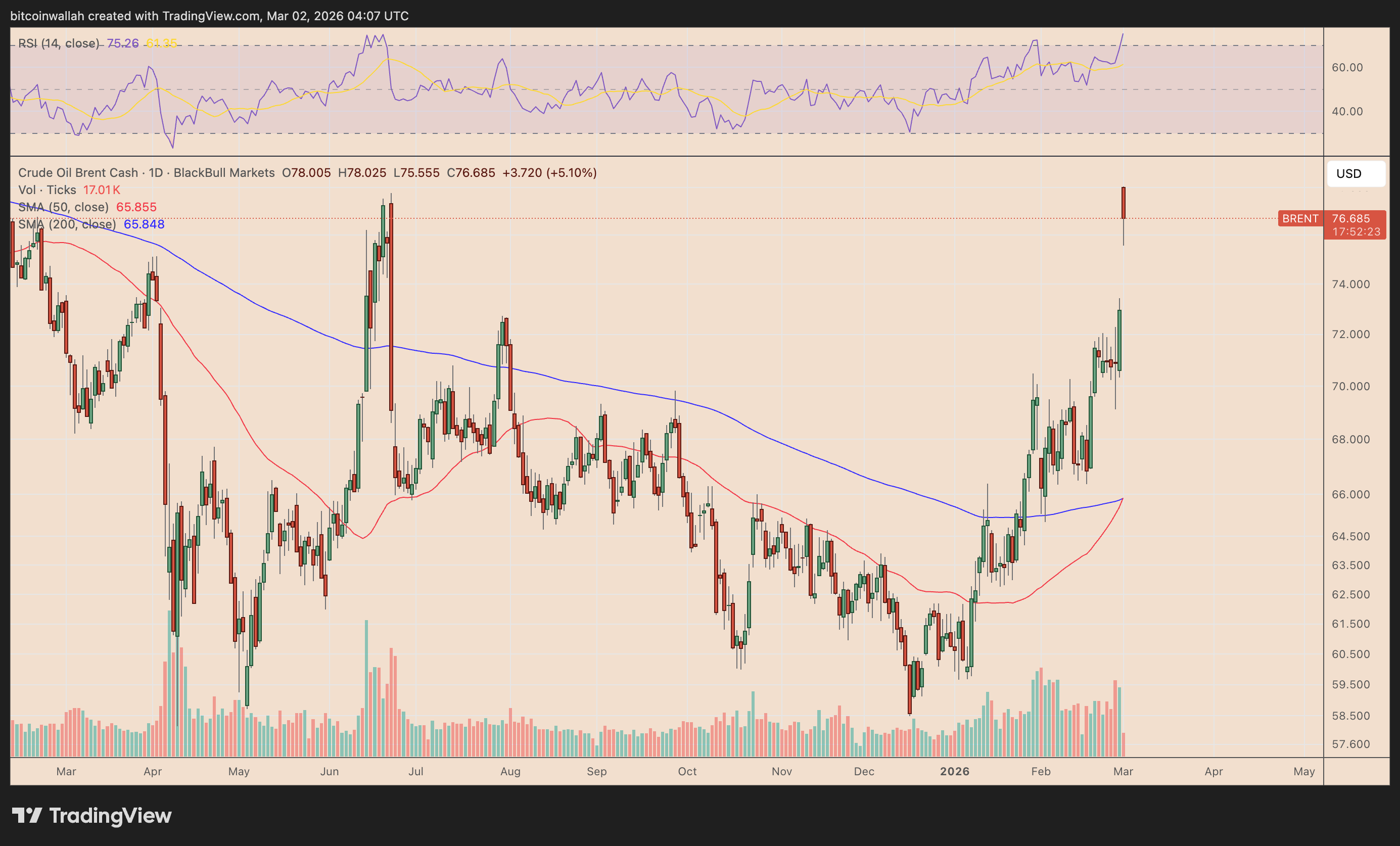Click the SMA 50 value 65.855 in red

pyautogui.click(x=136, y=207)
